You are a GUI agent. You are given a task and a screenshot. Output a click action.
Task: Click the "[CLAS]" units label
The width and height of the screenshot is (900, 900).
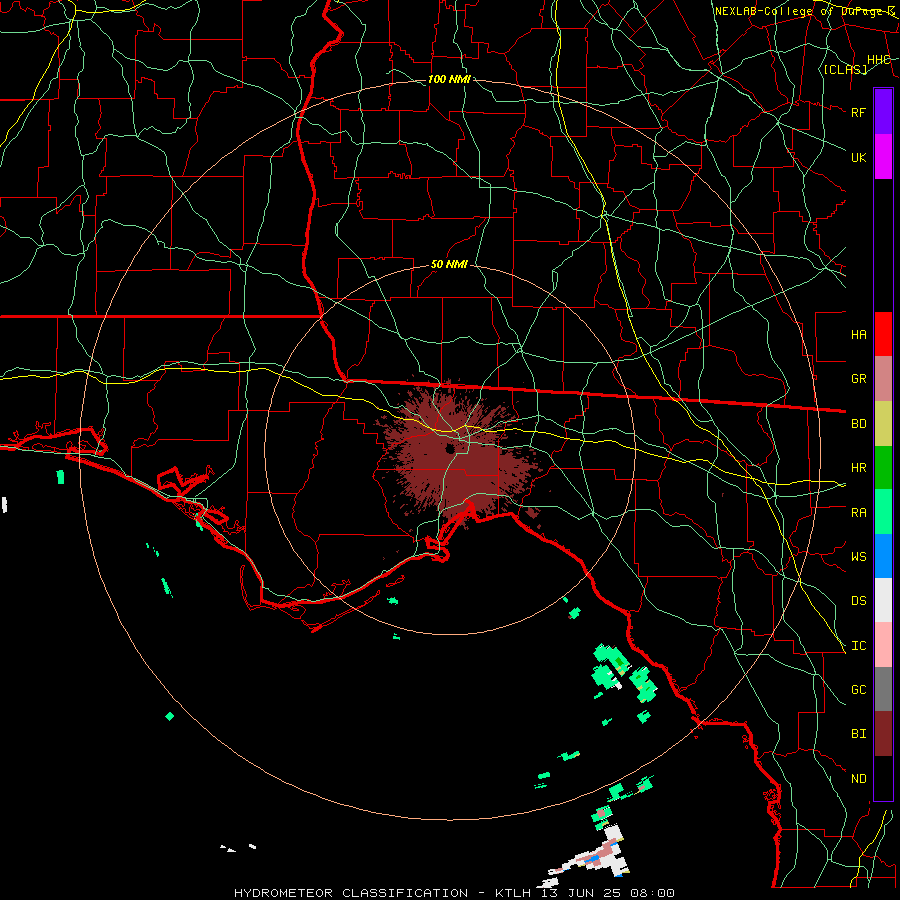coord(845,69)
